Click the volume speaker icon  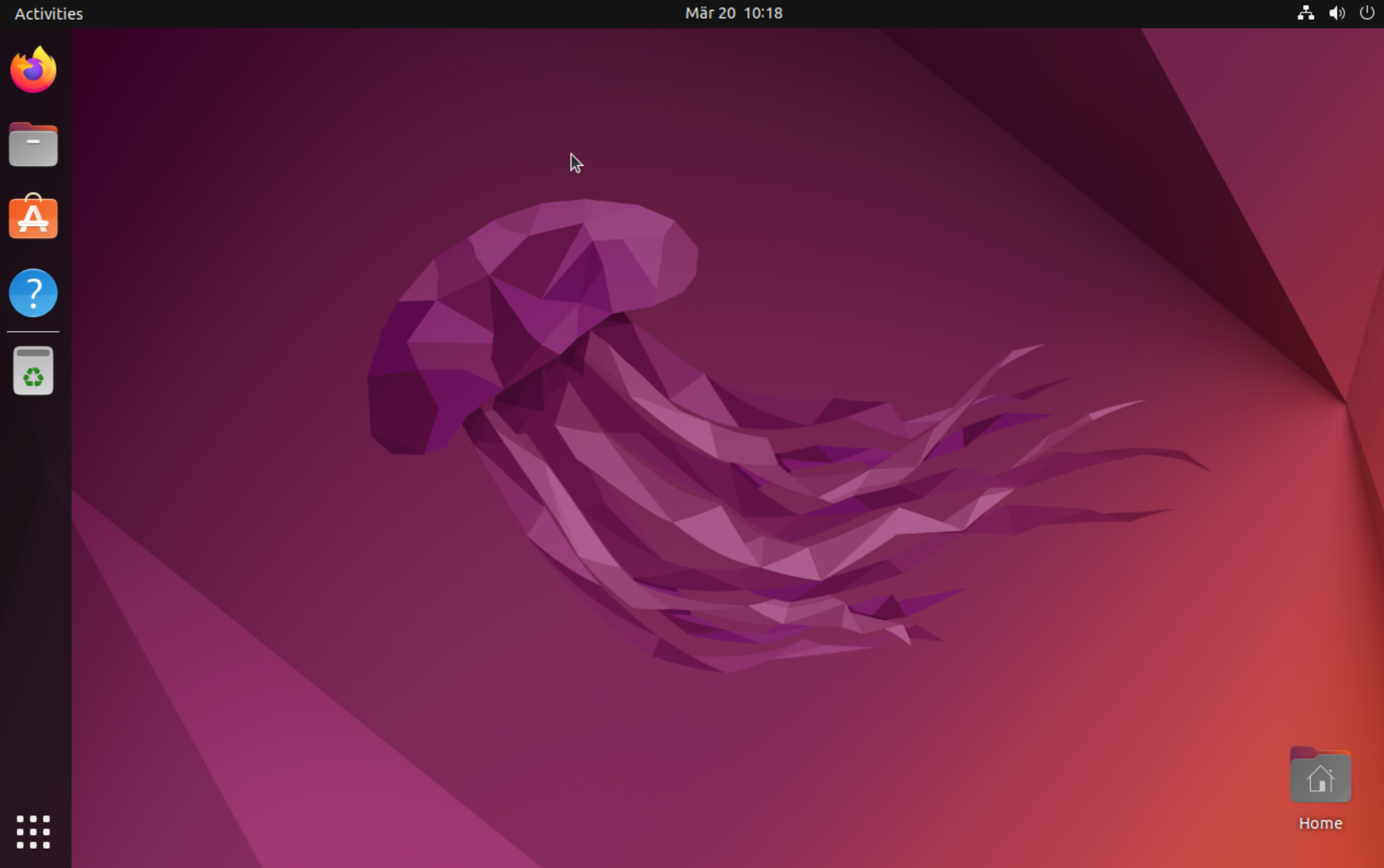[x=1337, y=13]
